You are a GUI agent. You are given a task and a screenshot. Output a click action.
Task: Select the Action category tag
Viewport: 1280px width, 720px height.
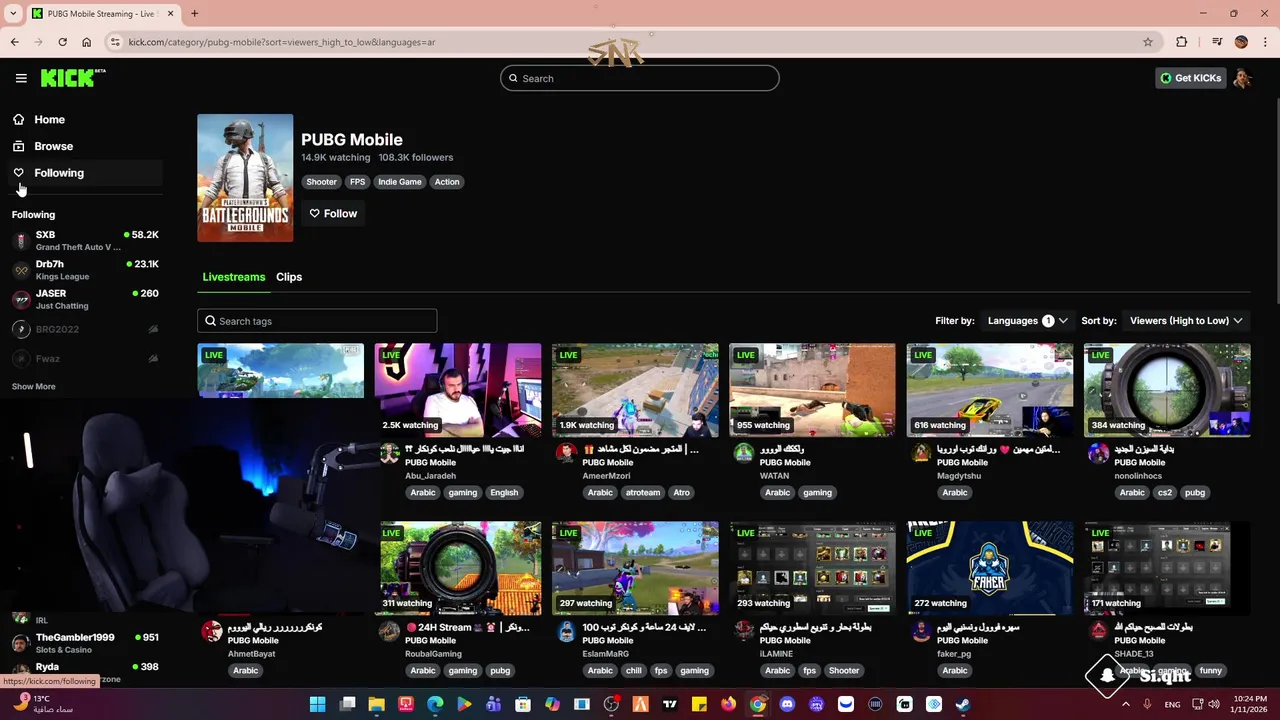point(447,182)
